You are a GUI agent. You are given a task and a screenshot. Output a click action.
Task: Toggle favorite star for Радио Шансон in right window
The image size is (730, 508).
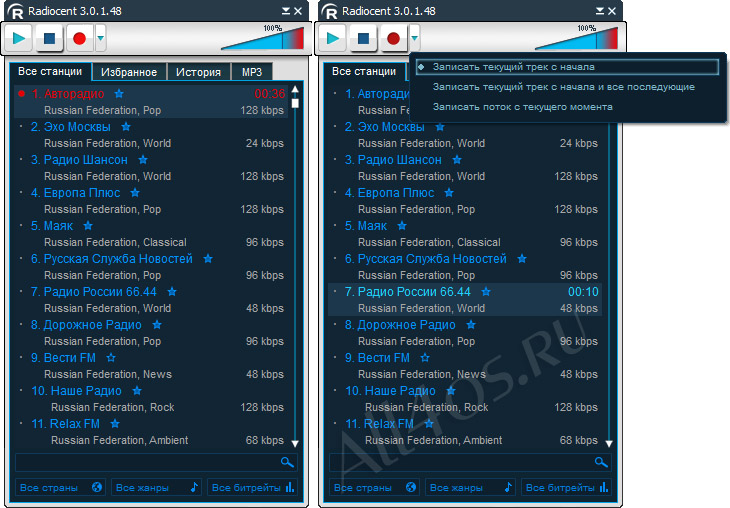(x=457, y=160)
